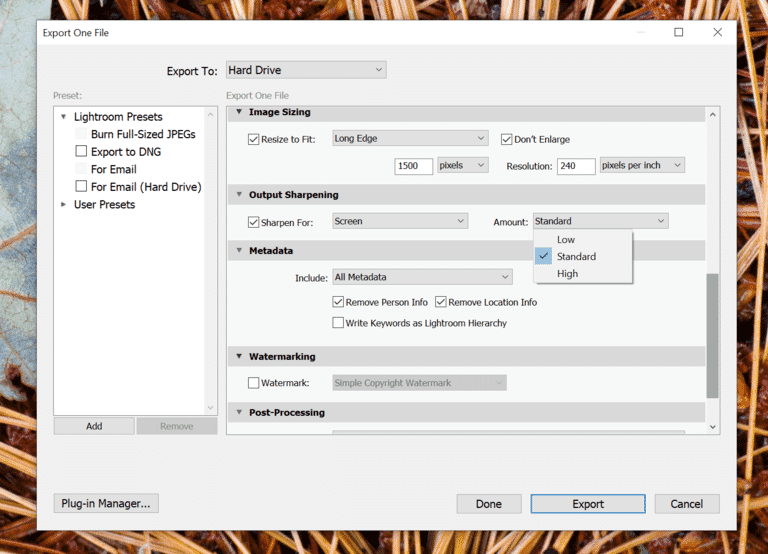Collapse the Watermarking section triangle
The width and height of the screenshot is (768, 554).
pyautogui.click(x=239, y=356)
